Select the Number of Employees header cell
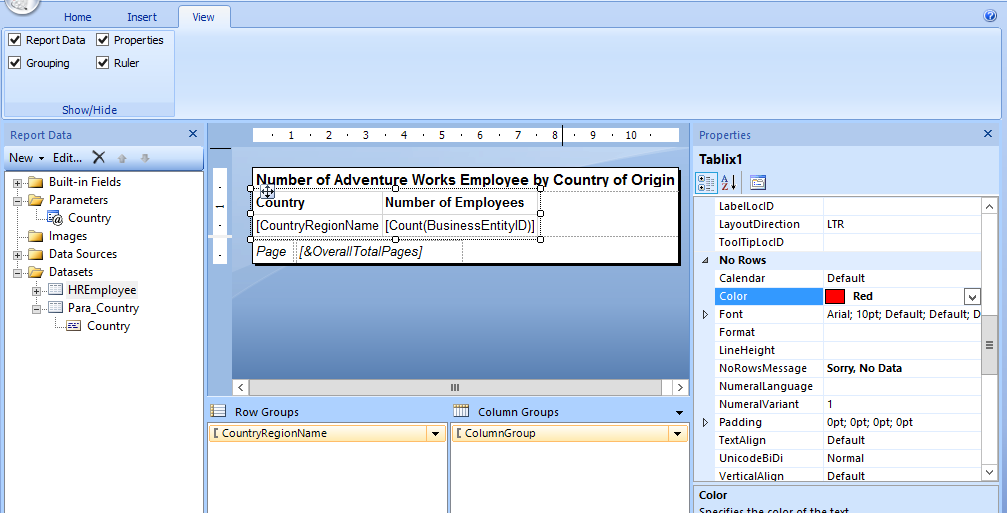Viewport: 1007px width, 513px height. click(460, 203)
